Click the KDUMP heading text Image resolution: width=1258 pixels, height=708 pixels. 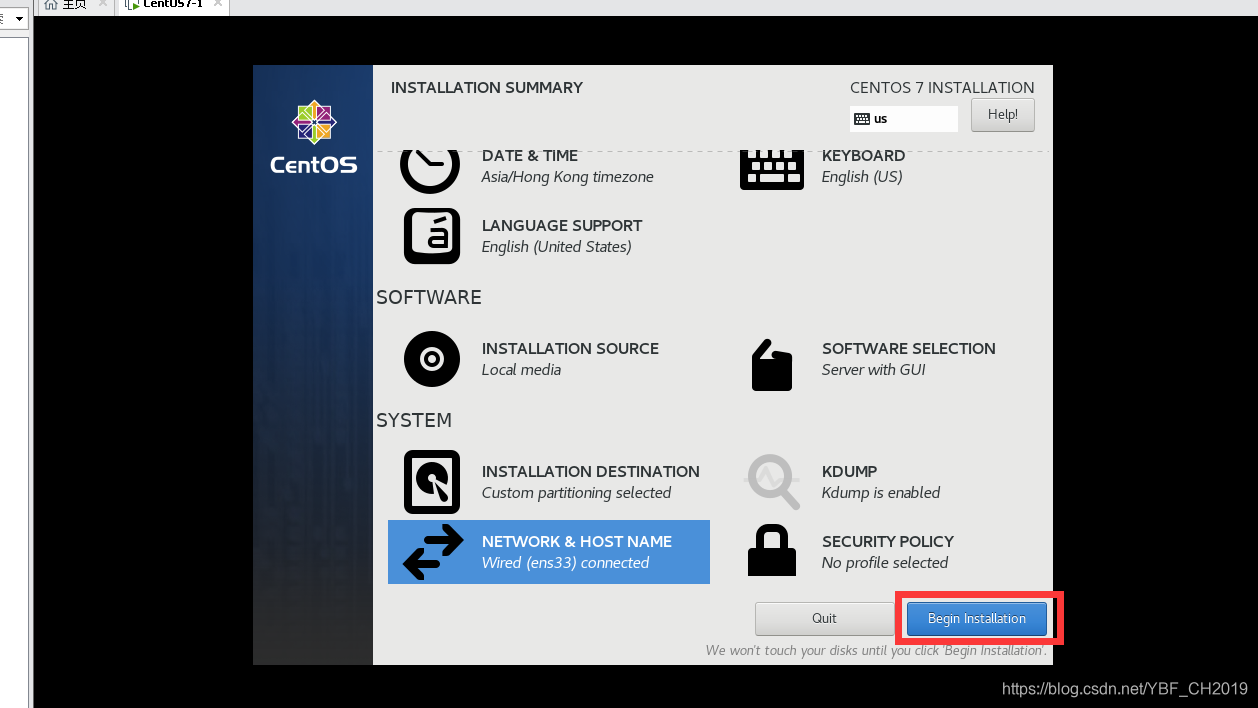click(x=849, y=472)
